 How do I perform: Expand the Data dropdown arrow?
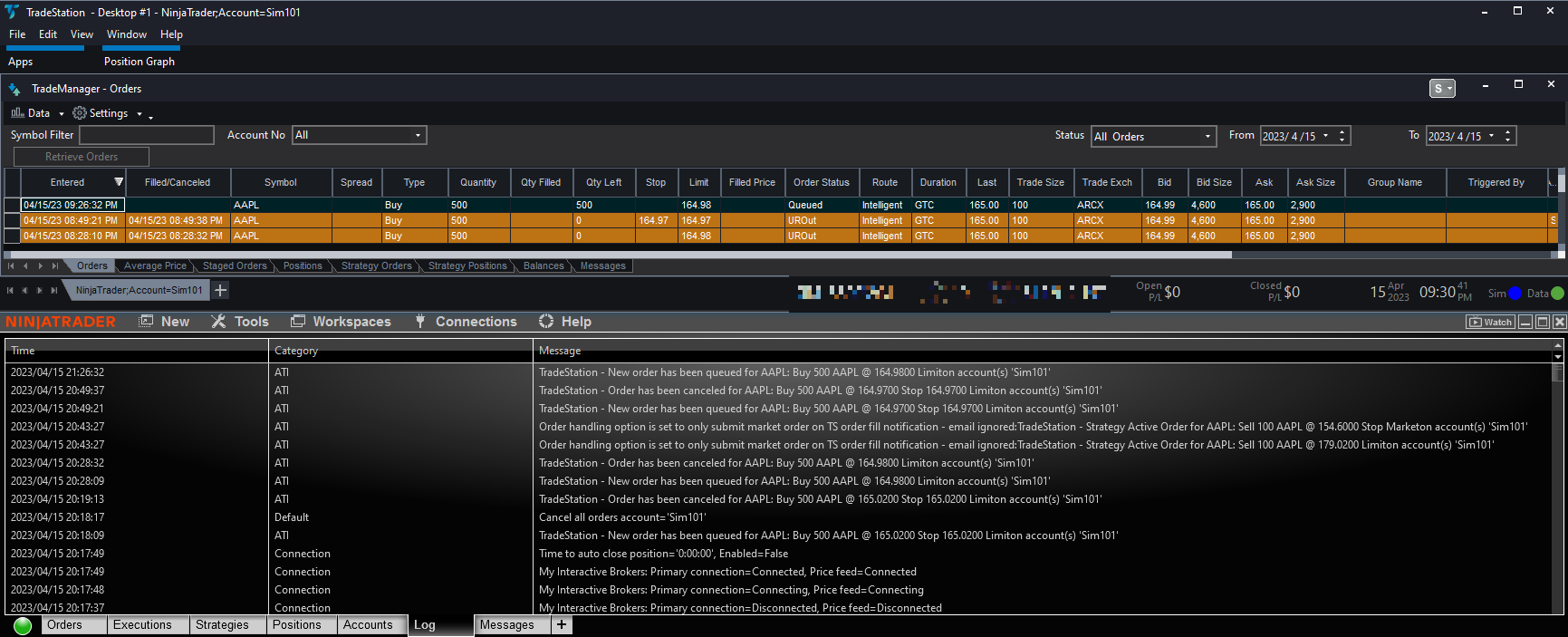click(62, 114)
